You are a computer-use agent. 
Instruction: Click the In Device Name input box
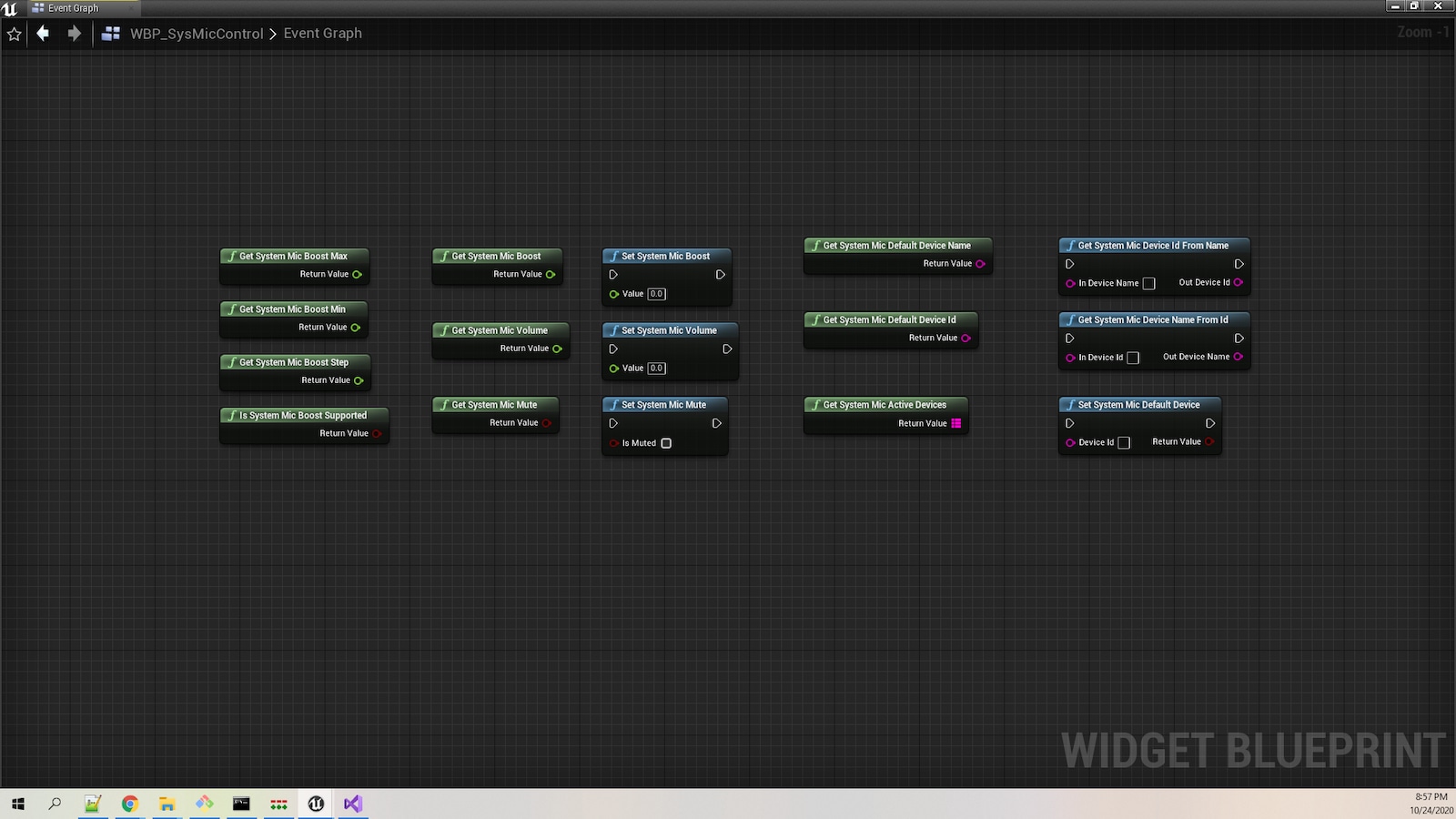[x=1148, y=283]
